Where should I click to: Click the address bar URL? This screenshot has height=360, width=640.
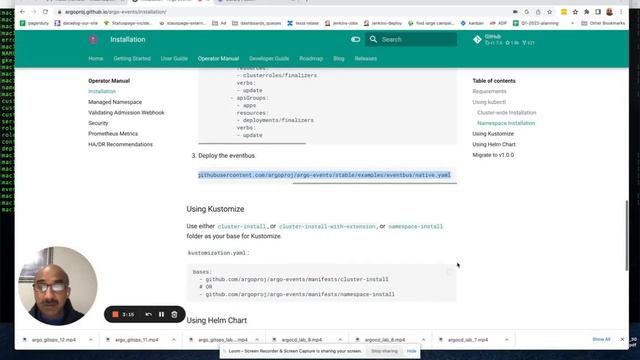coord(116,12)
